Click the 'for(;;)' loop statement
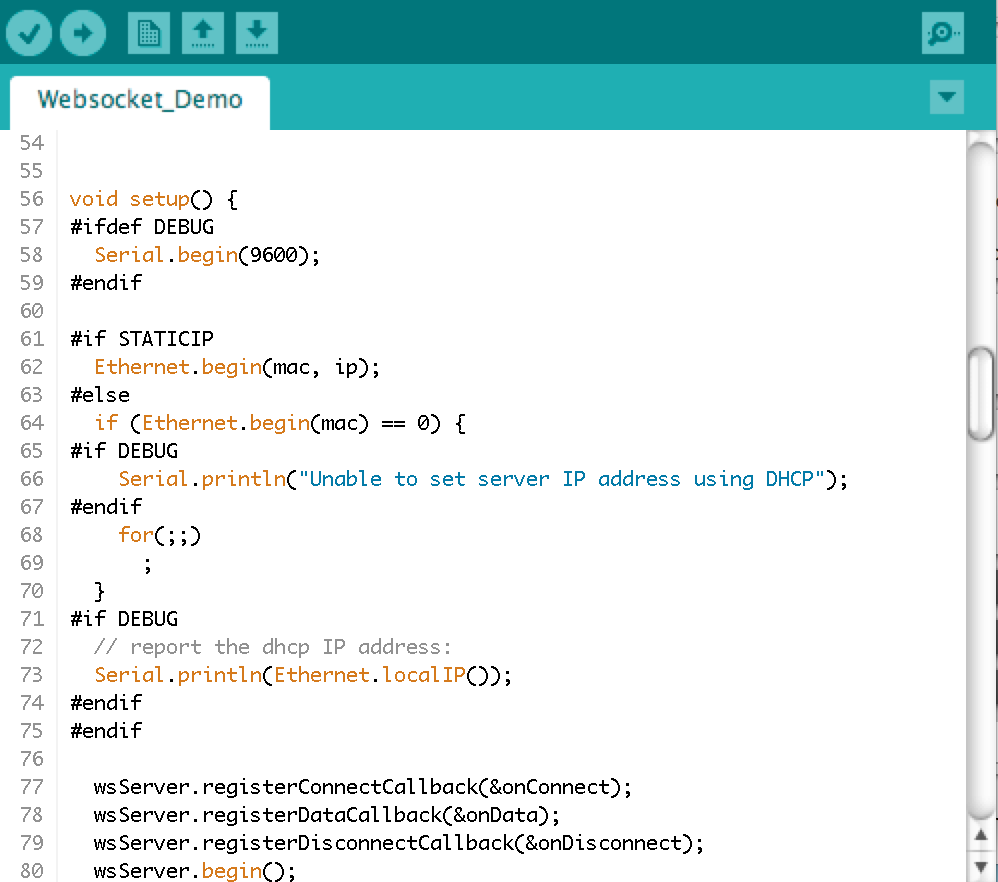The image size is (998, 882). 160,535
